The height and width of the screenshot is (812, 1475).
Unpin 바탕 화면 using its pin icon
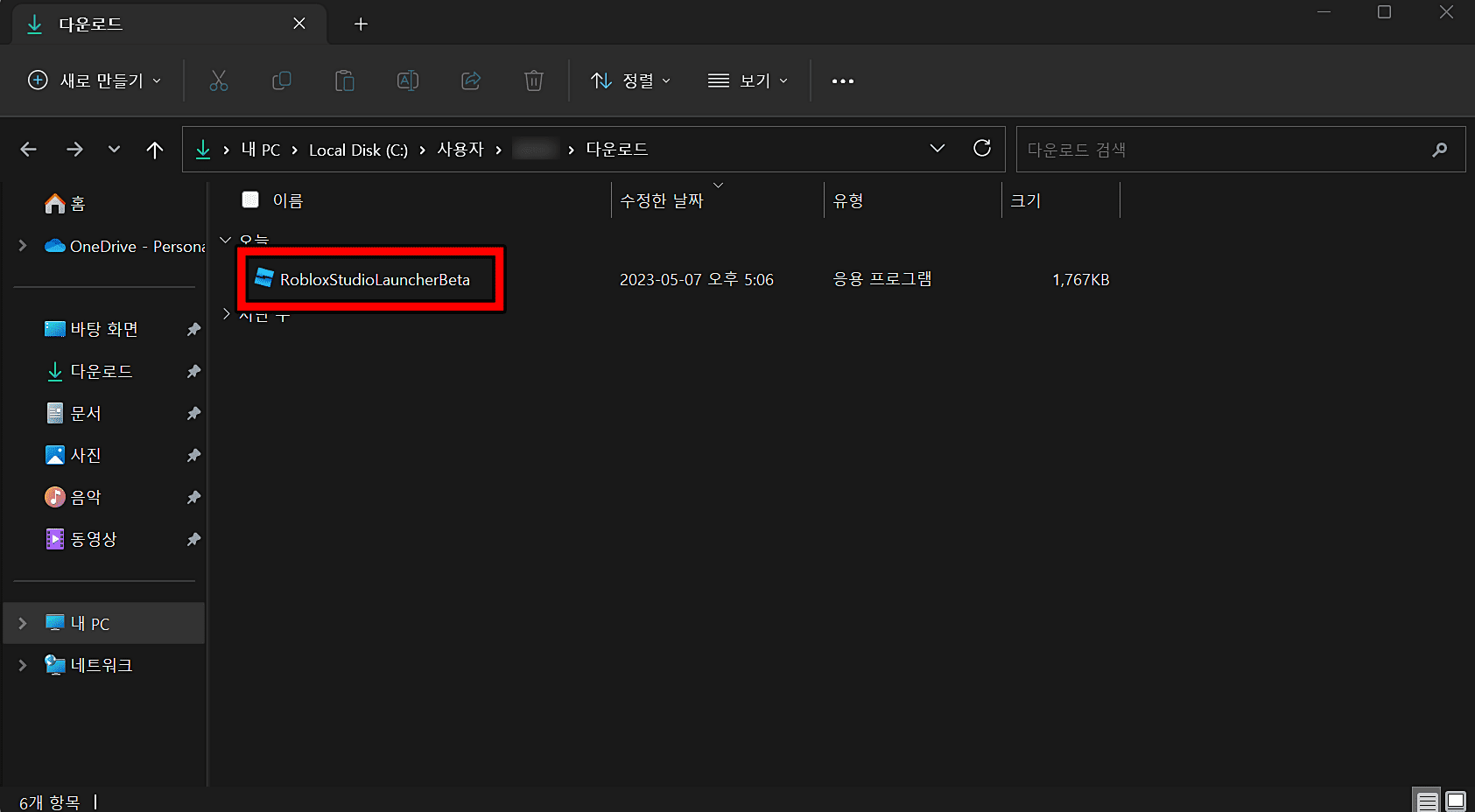[x=193, y=329]
